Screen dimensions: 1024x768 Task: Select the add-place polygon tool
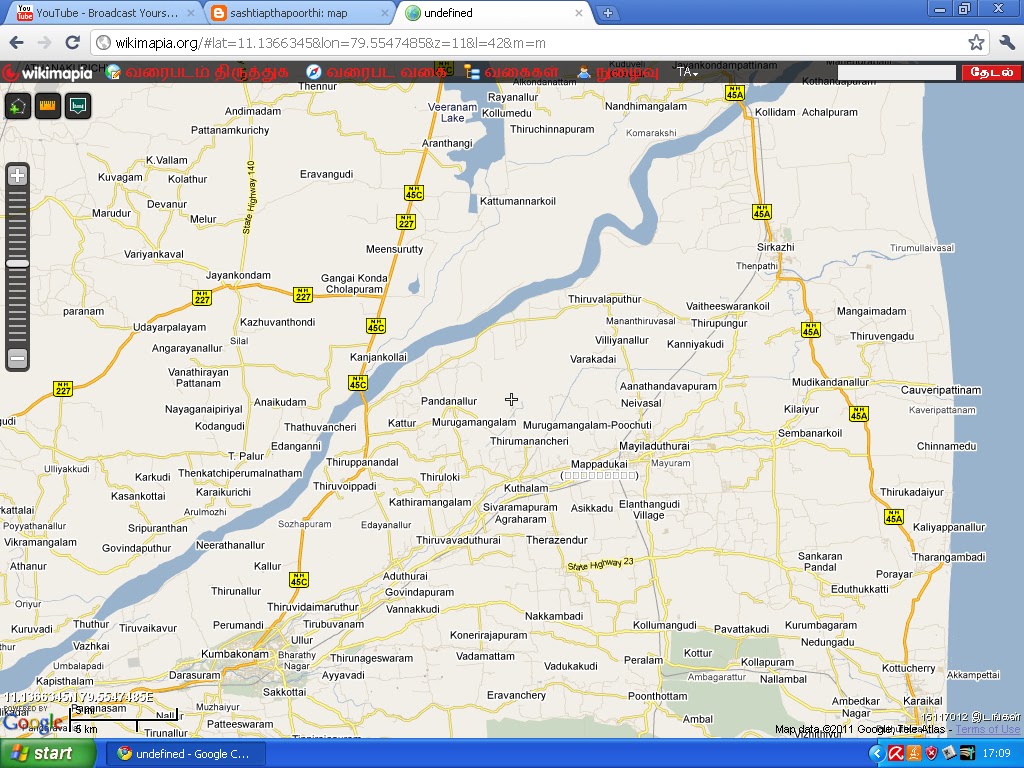click(x=17, y=104)
